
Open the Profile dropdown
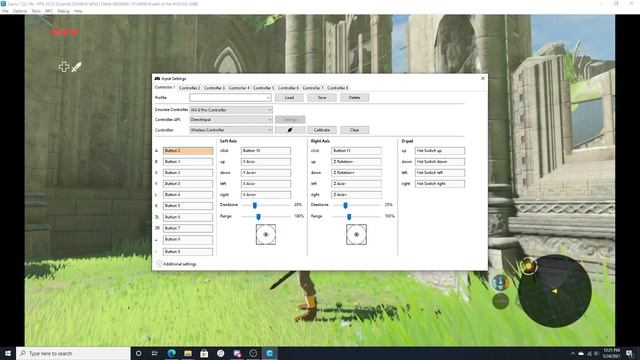click(x=230, y=98)
